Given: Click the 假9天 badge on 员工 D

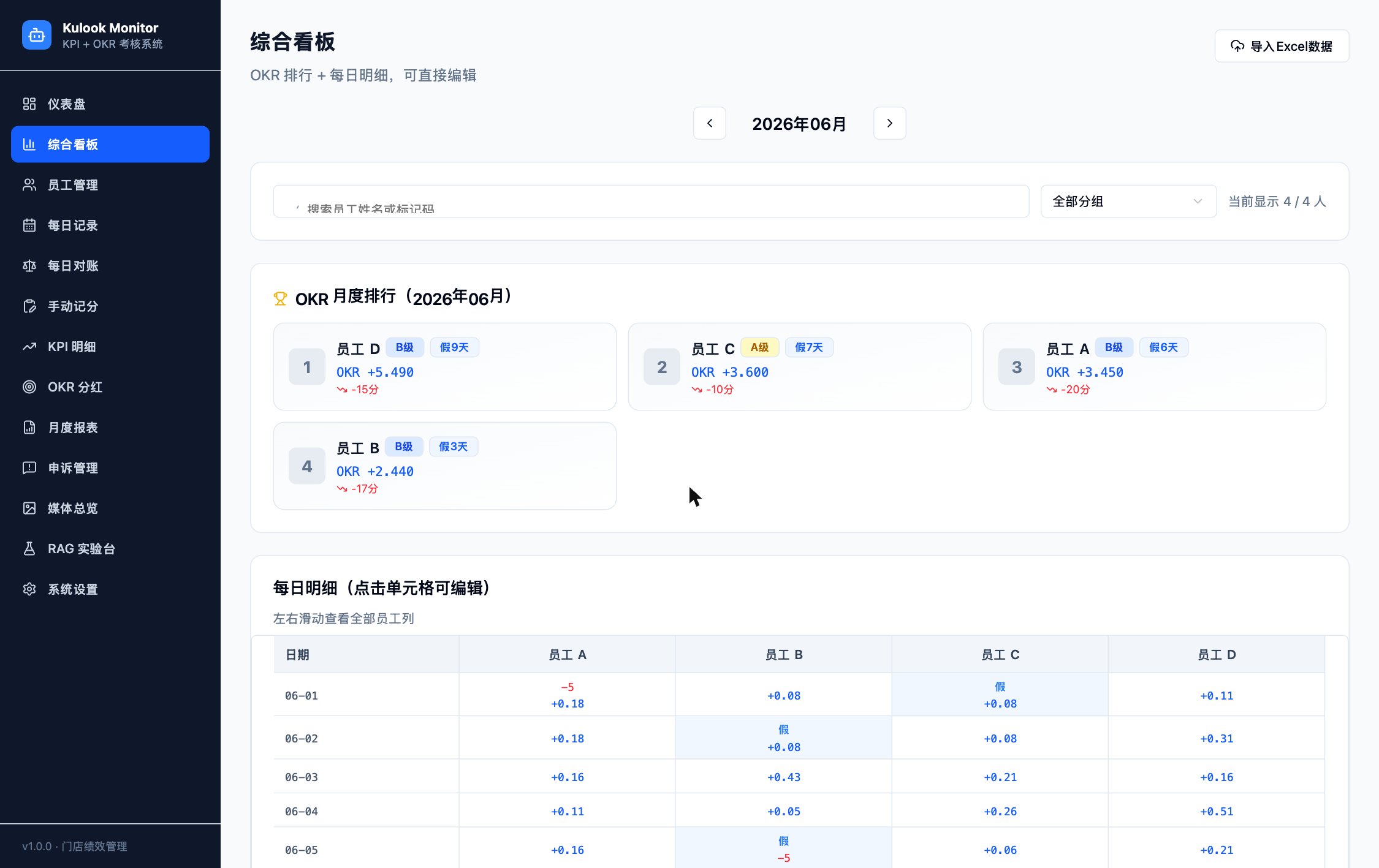Looking at the screenshot, I should click(x=454, y=347).
